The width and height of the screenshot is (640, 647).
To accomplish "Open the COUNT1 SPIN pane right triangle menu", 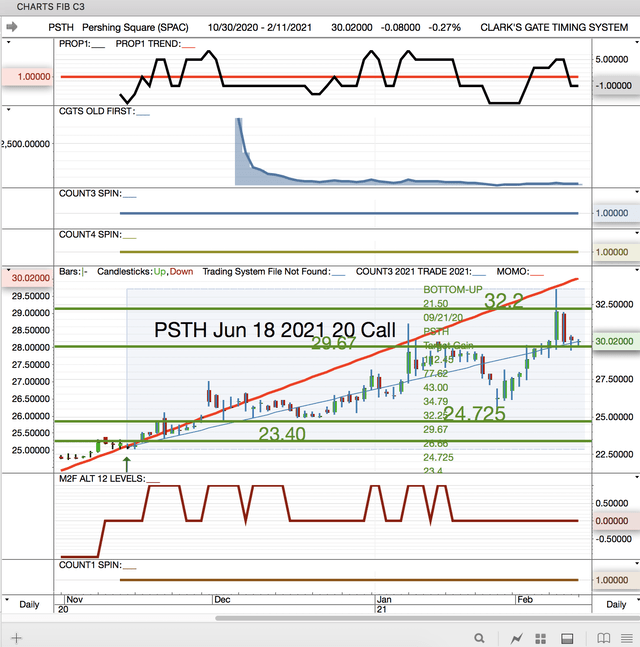I will pos(637,563).
